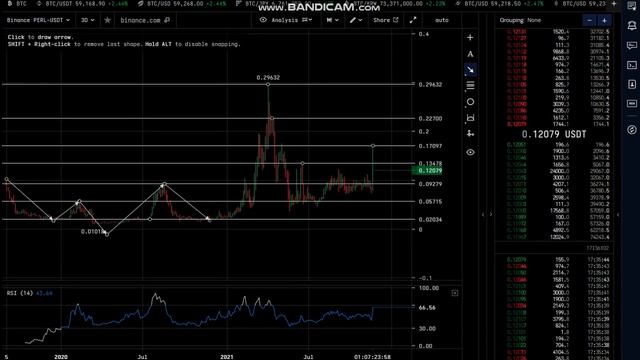Open the top-right sidebar panel icon
The height and width of the screenshot is (360, 640).
(631, 6)
